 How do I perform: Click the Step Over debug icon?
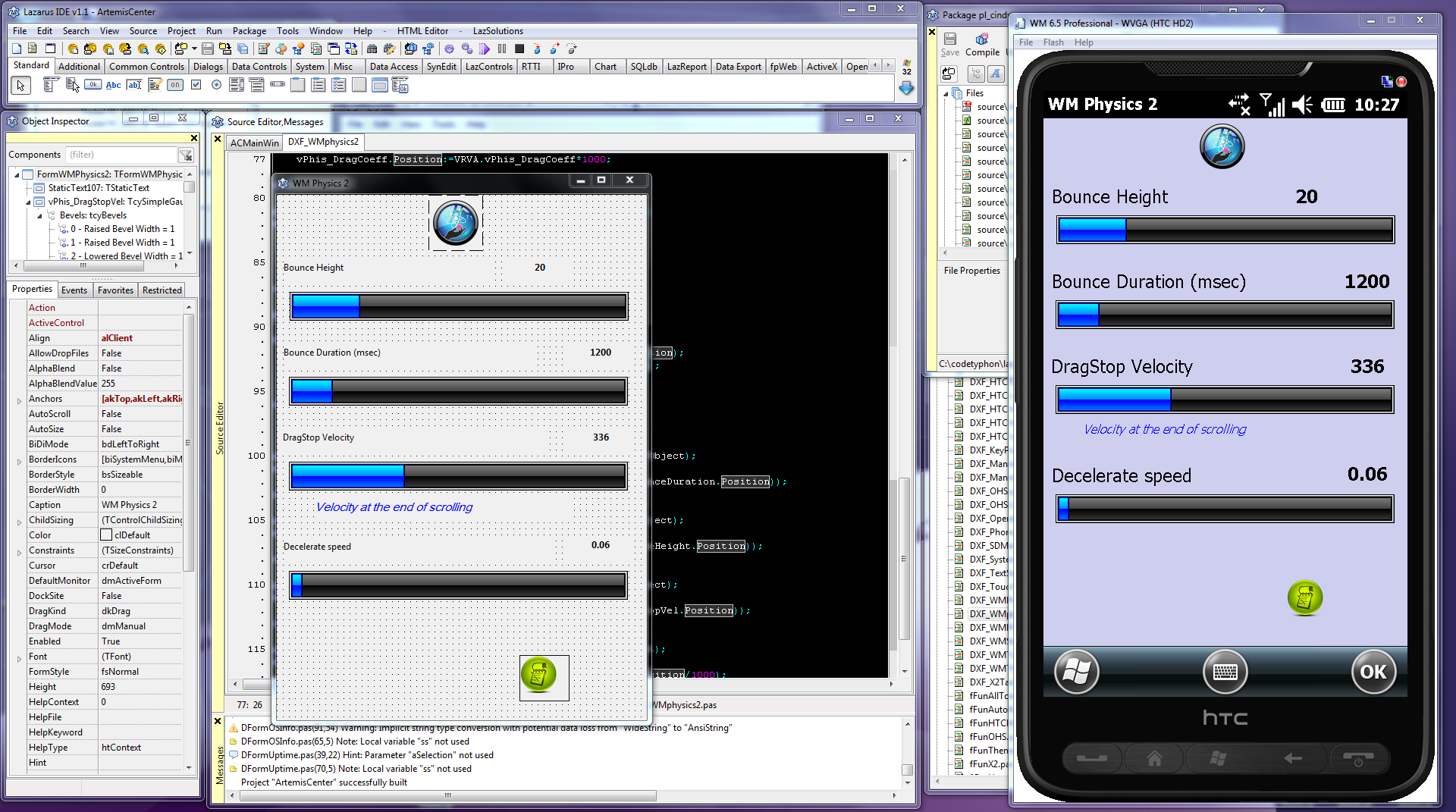point(554,49)
